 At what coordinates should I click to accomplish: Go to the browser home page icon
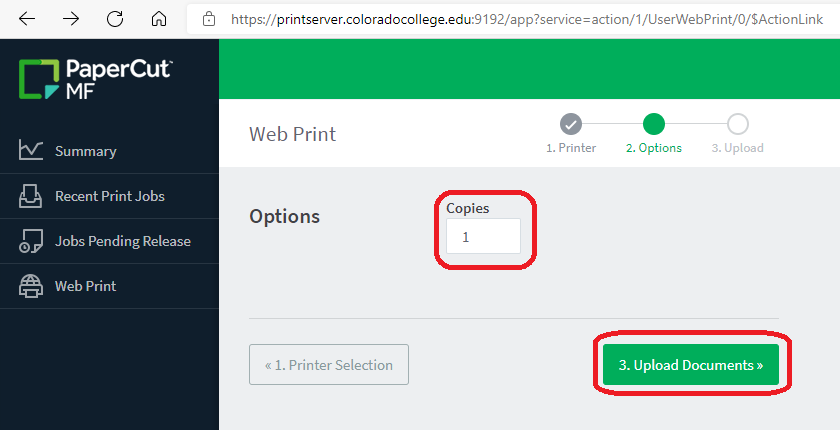point(159,19)
